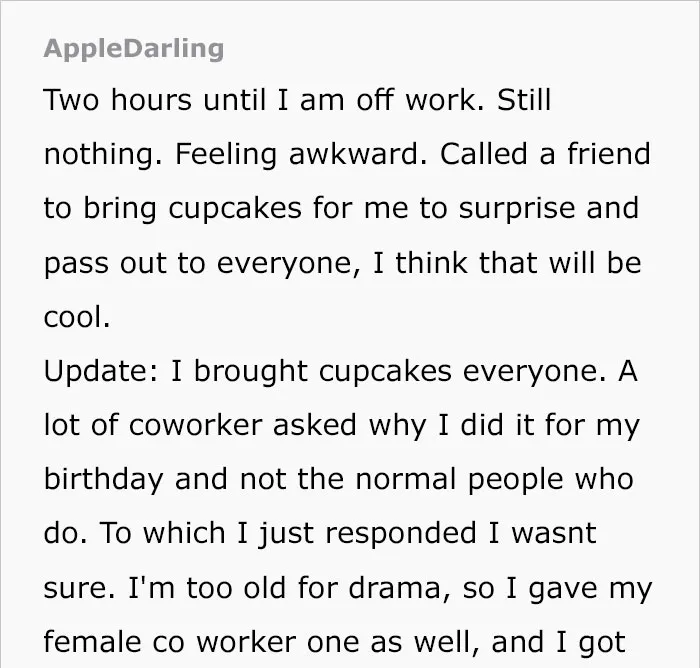This screenshot has height=668, width=700.
Task: Click the word "birthday" in the post
Action: tap(103, 480)
